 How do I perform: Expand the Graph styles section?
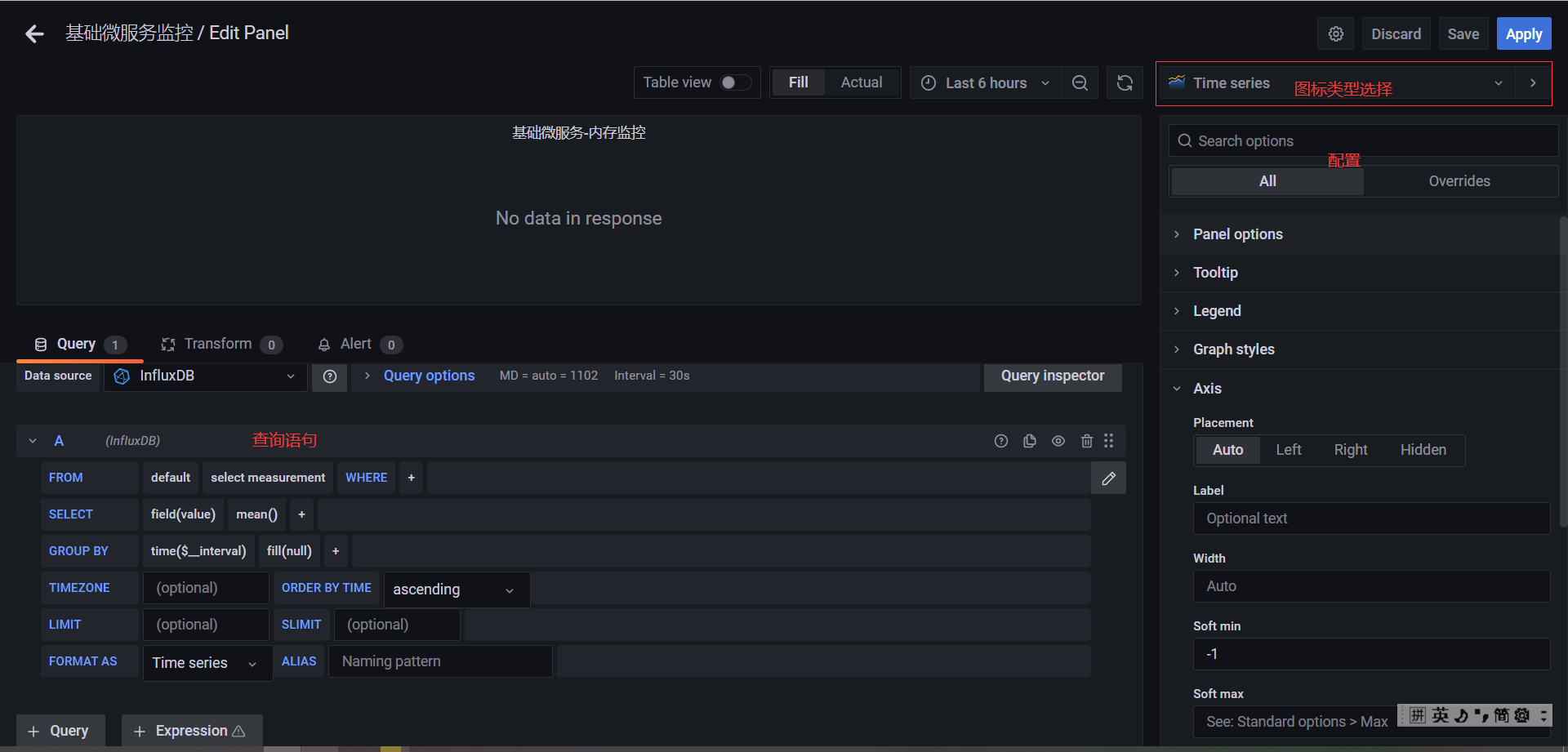(x=1360, y=349)
